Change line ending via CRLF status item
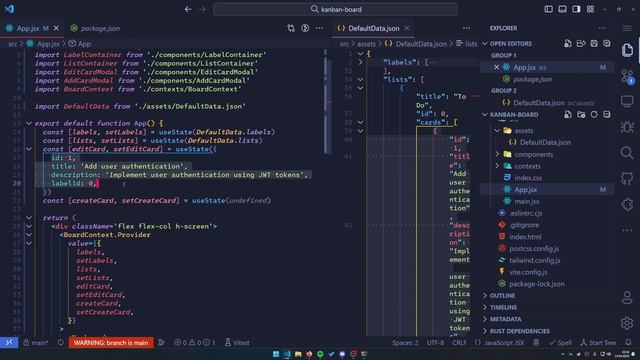The width and height of the screenshot is (640, 360). tap(459, 343)
